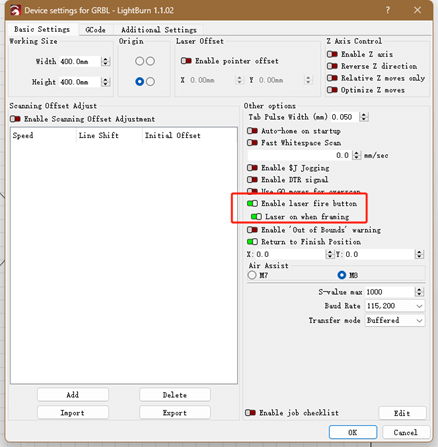Click the S-value max input field
The image size is (438, 447).
[x=390, y=292]
